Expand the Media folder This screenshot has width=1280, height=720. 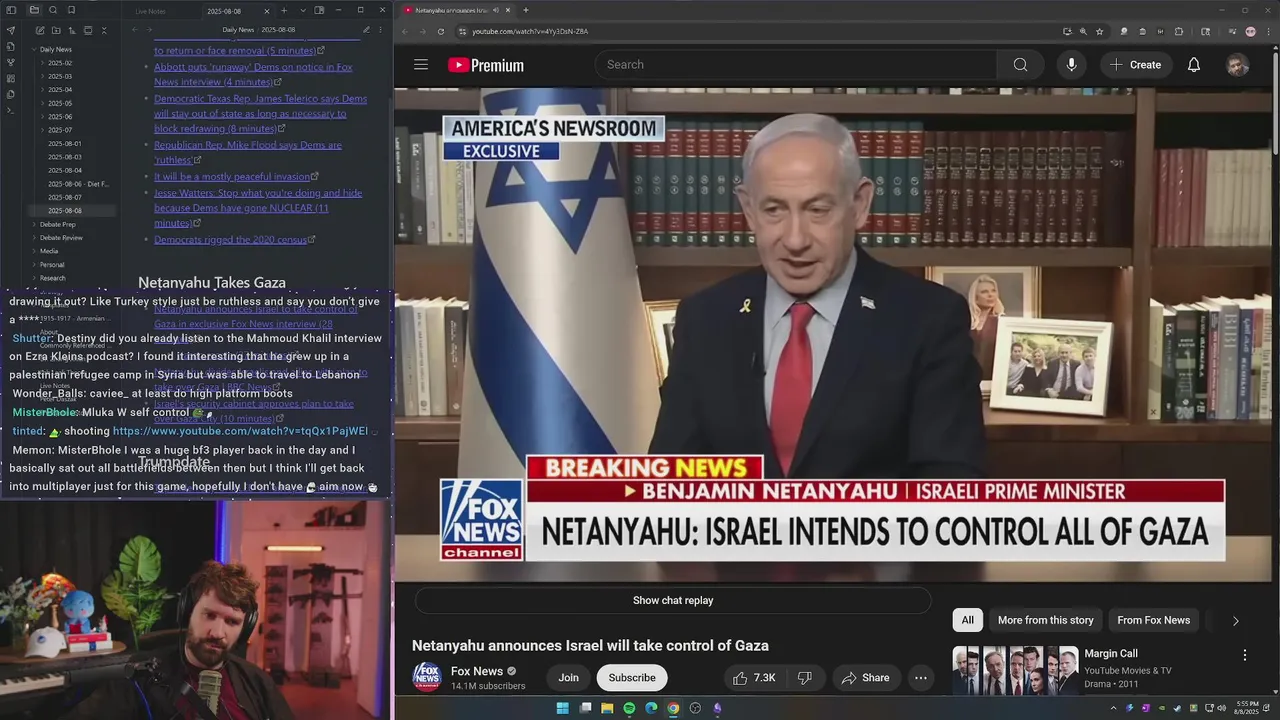[x=34, y=251]
